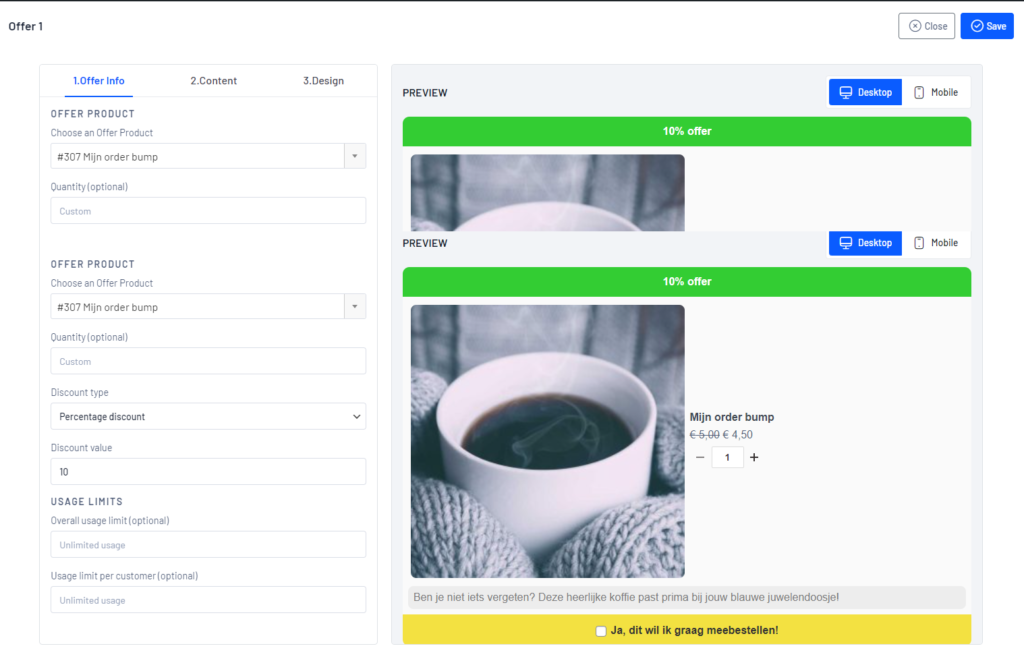Select Desktop preview above the coffee image
Screen dimensions: 1024x665
[x=865, y=243]
